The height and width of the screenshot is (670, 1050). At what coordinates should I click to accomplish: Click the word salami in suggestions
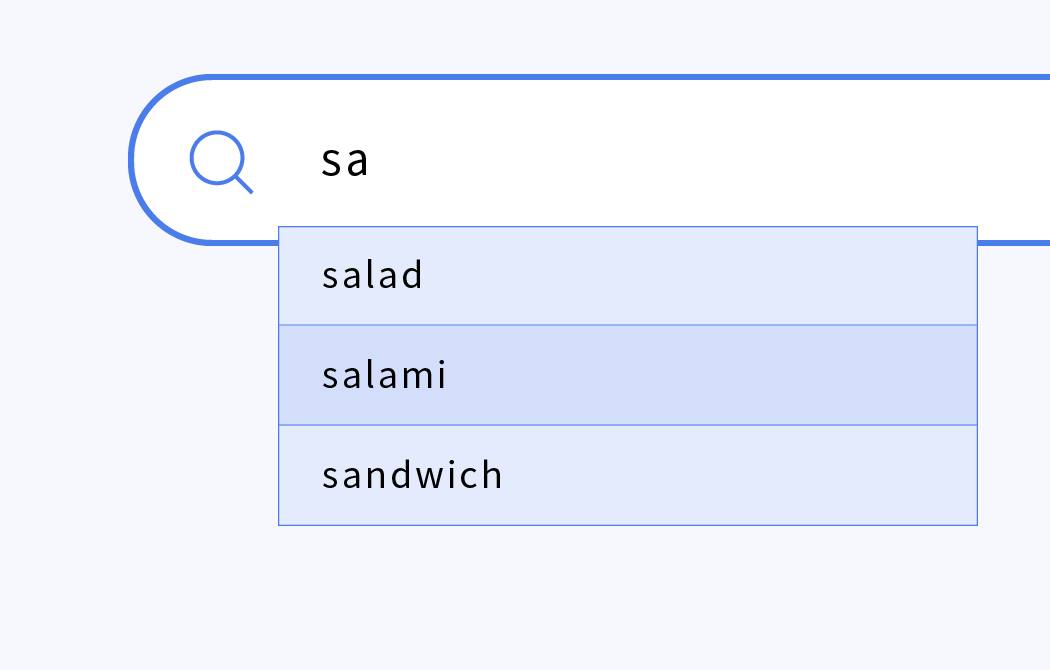click(384, 375)
